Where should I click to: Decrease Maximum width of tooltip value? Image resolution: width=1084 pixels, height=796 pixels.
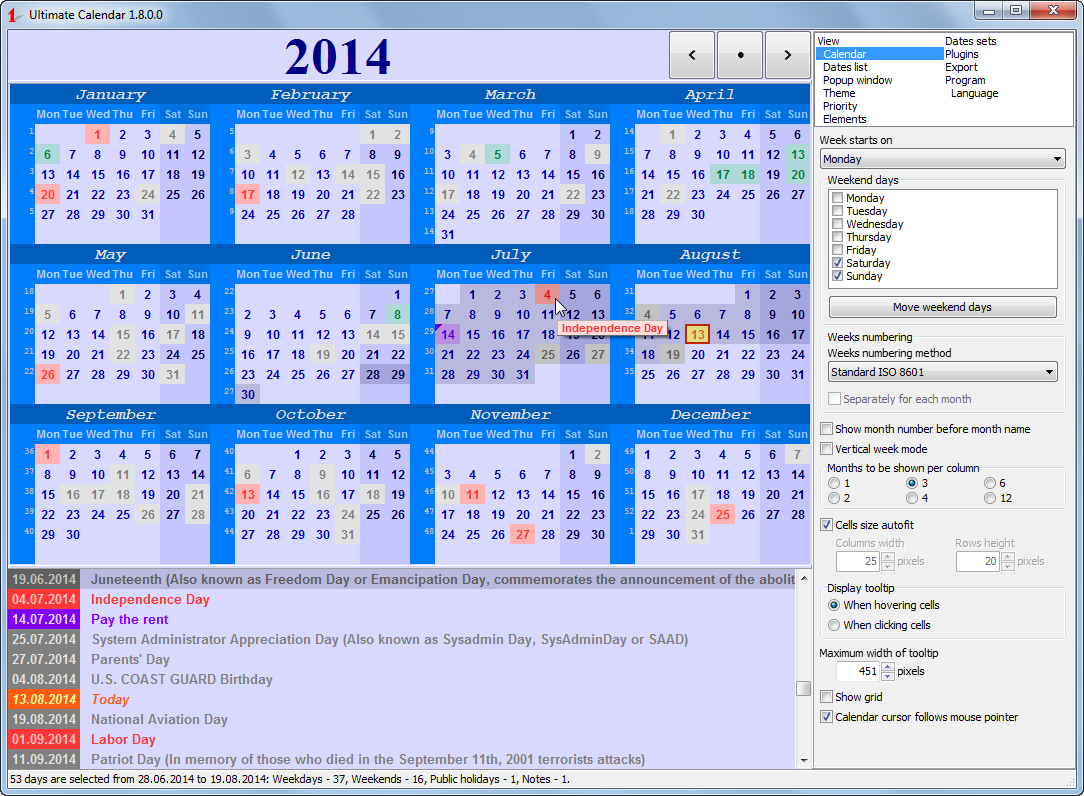888,676
